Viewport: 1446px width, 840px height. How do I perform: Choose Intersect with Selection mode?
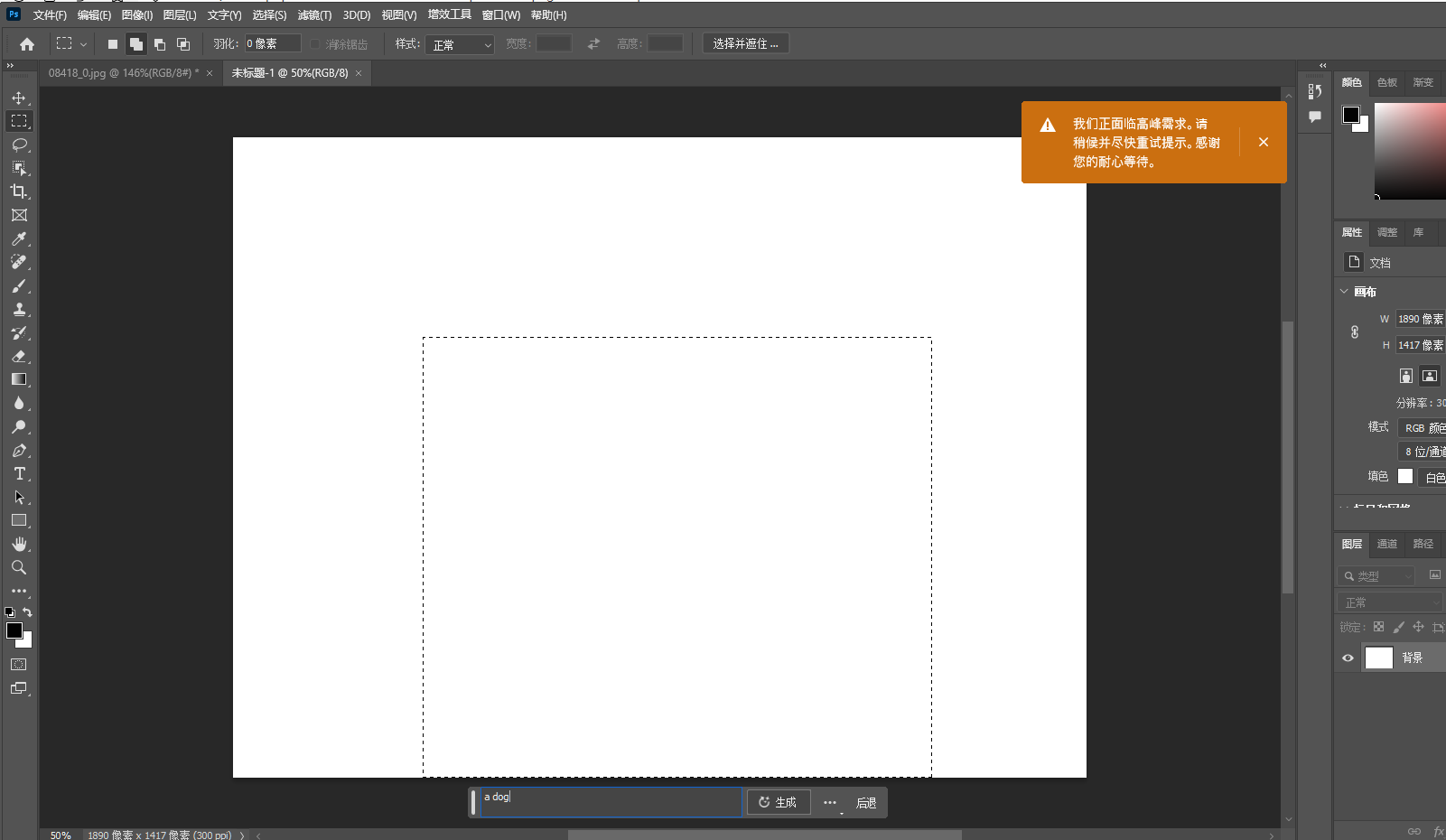coord(183,43)
